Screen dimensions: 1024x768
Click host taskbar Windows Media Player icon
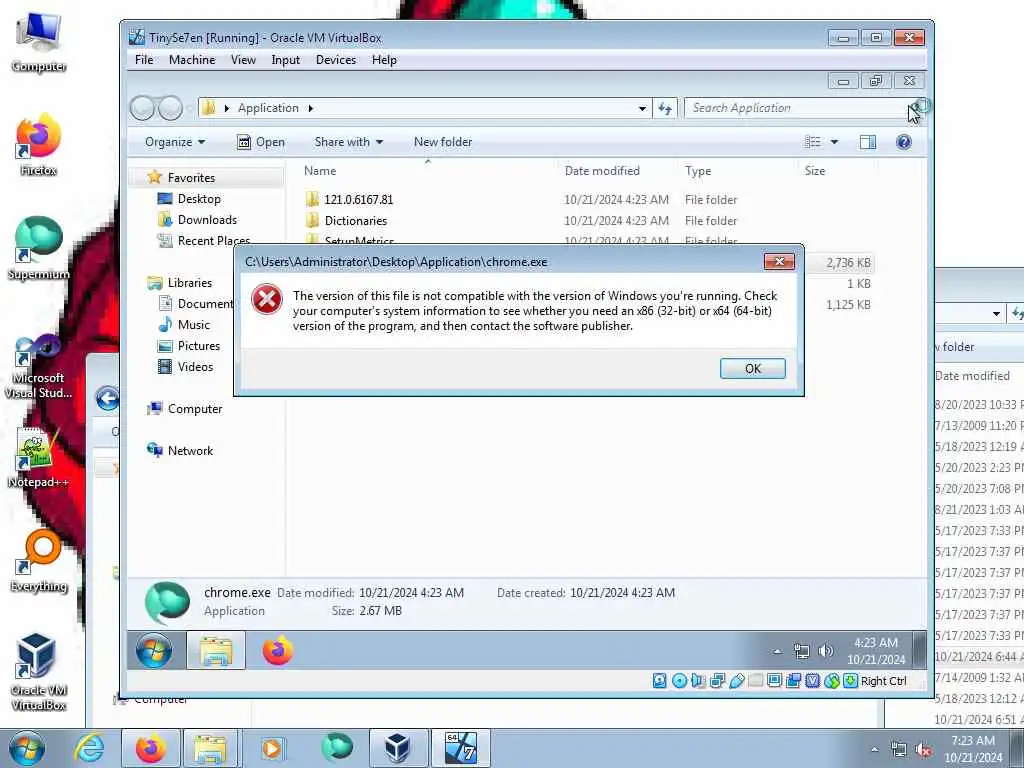coord(272,748)
